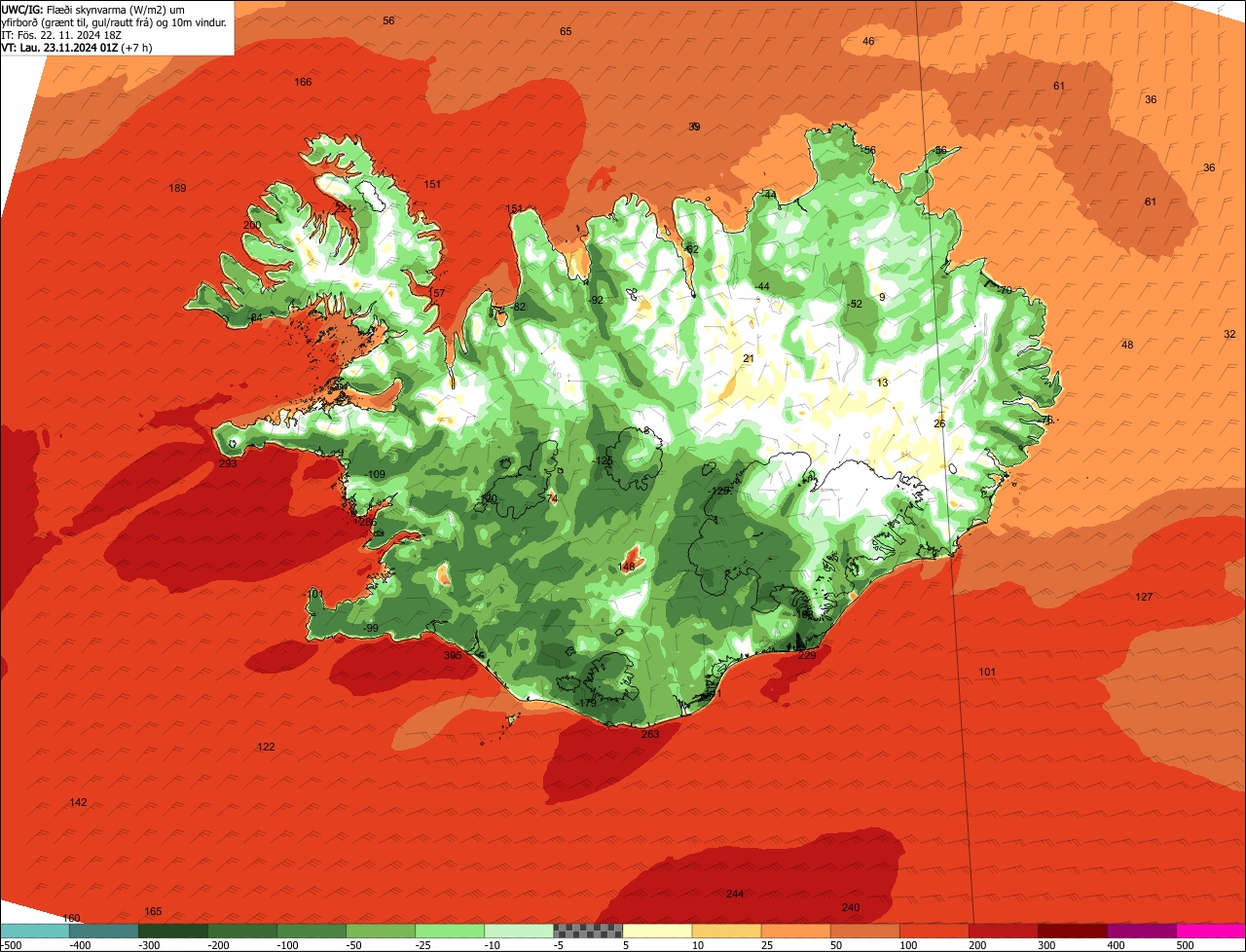Click the map value 165
The image size is (1246, 952).
153,911
